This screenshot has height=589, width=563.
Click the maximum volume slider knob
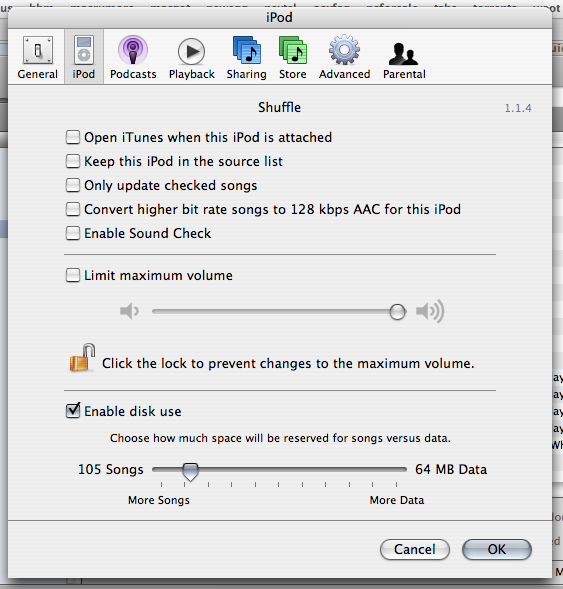tap(397, 312)
